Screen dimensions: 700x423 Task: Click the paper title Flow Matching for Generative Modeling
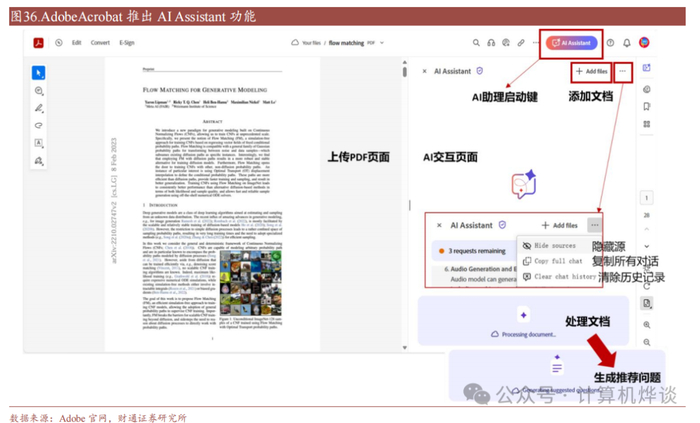click(205, 90)
